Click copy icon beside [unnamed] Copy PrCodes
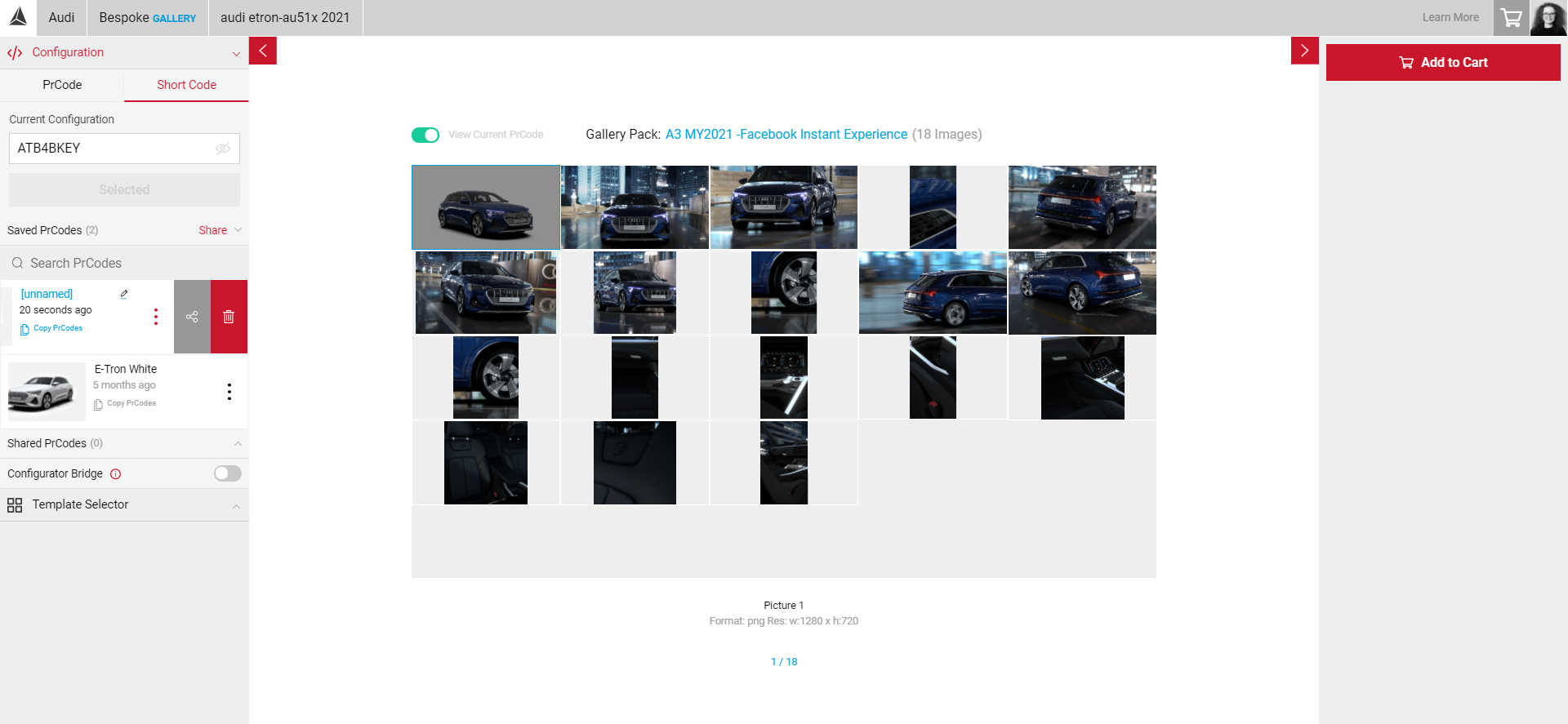This screenshot has width=1568, height=724. 24,329
